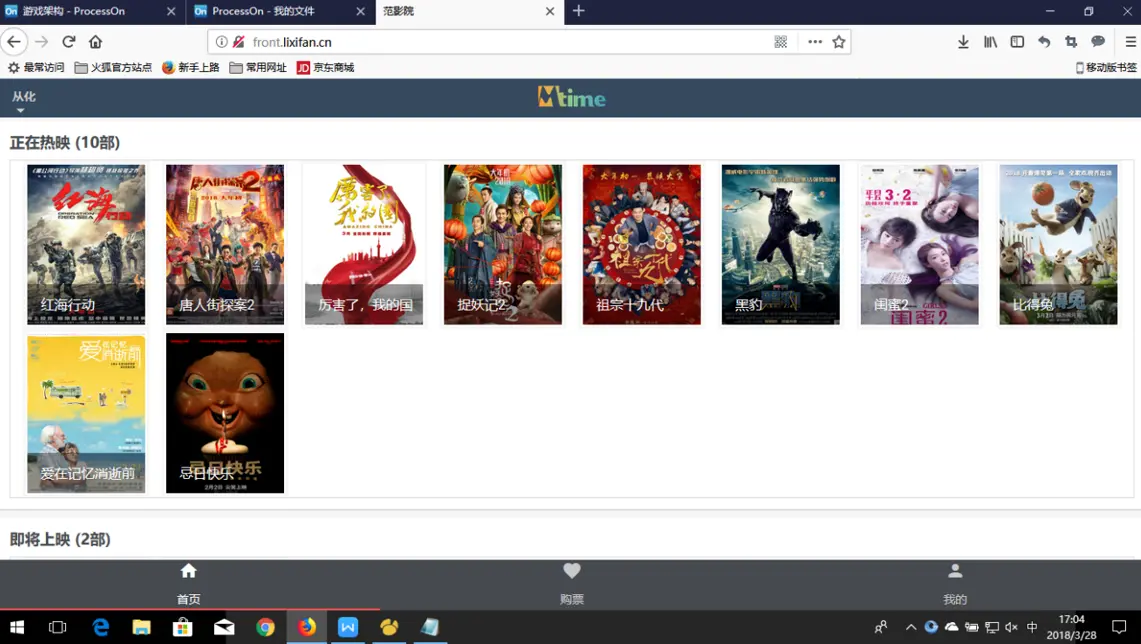Open Mail app from taskbar
The height and width of the screenshot is (644, 1141).
point(224,627)
